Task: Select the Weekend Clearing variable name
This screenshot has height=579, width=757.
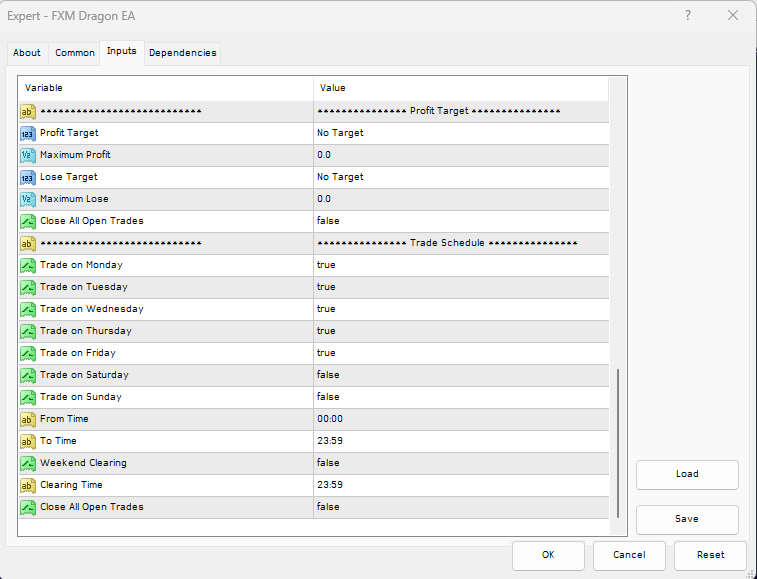Action: coord(83,463)
